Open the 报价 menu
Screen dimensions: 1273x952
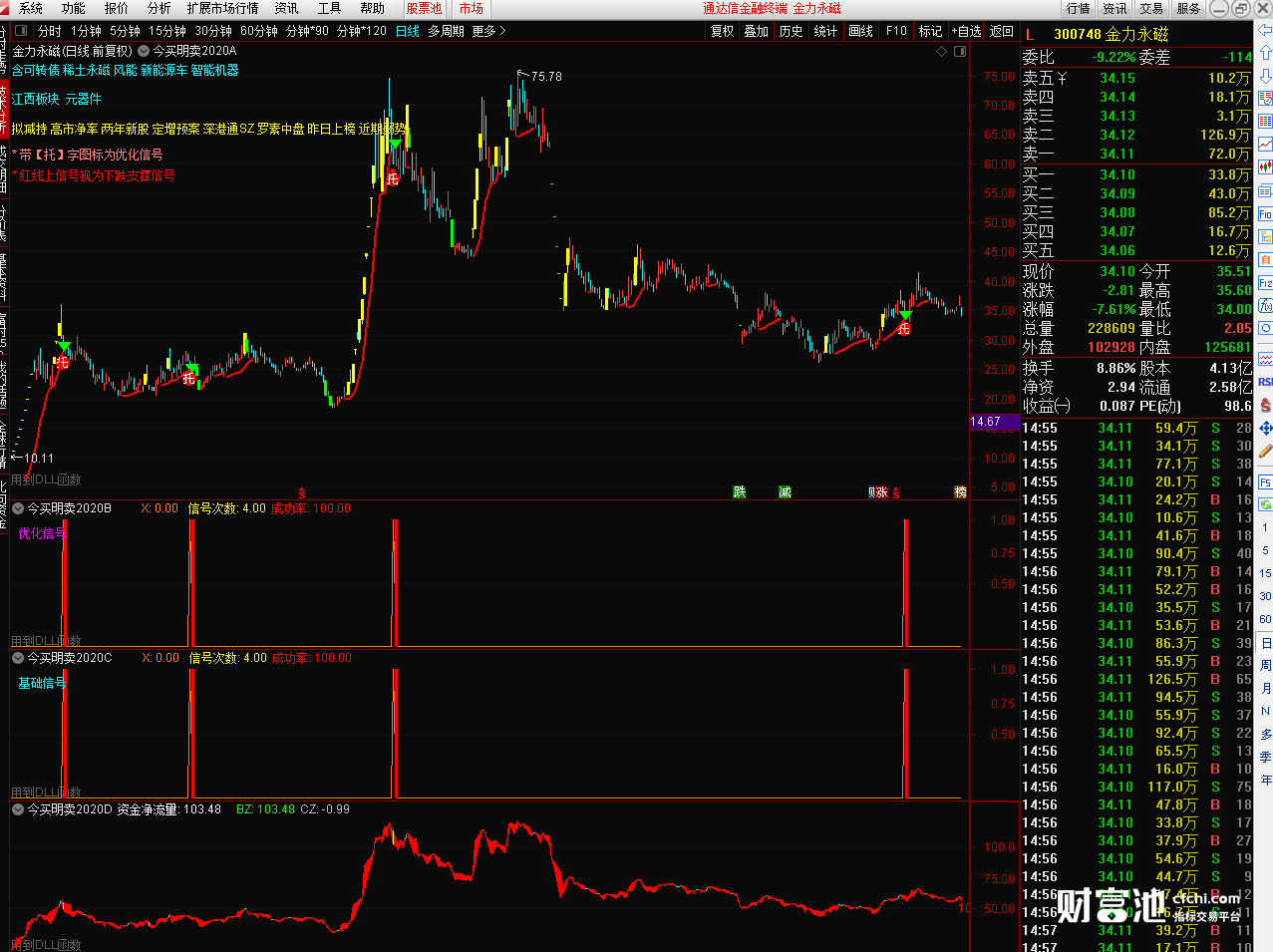click(x=117, y=8)
